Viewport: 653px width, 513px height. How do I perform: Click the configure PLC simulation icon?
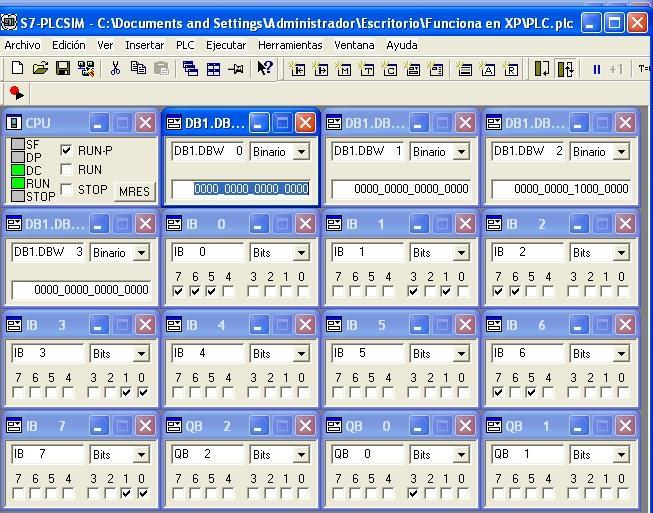pos(86,68)
